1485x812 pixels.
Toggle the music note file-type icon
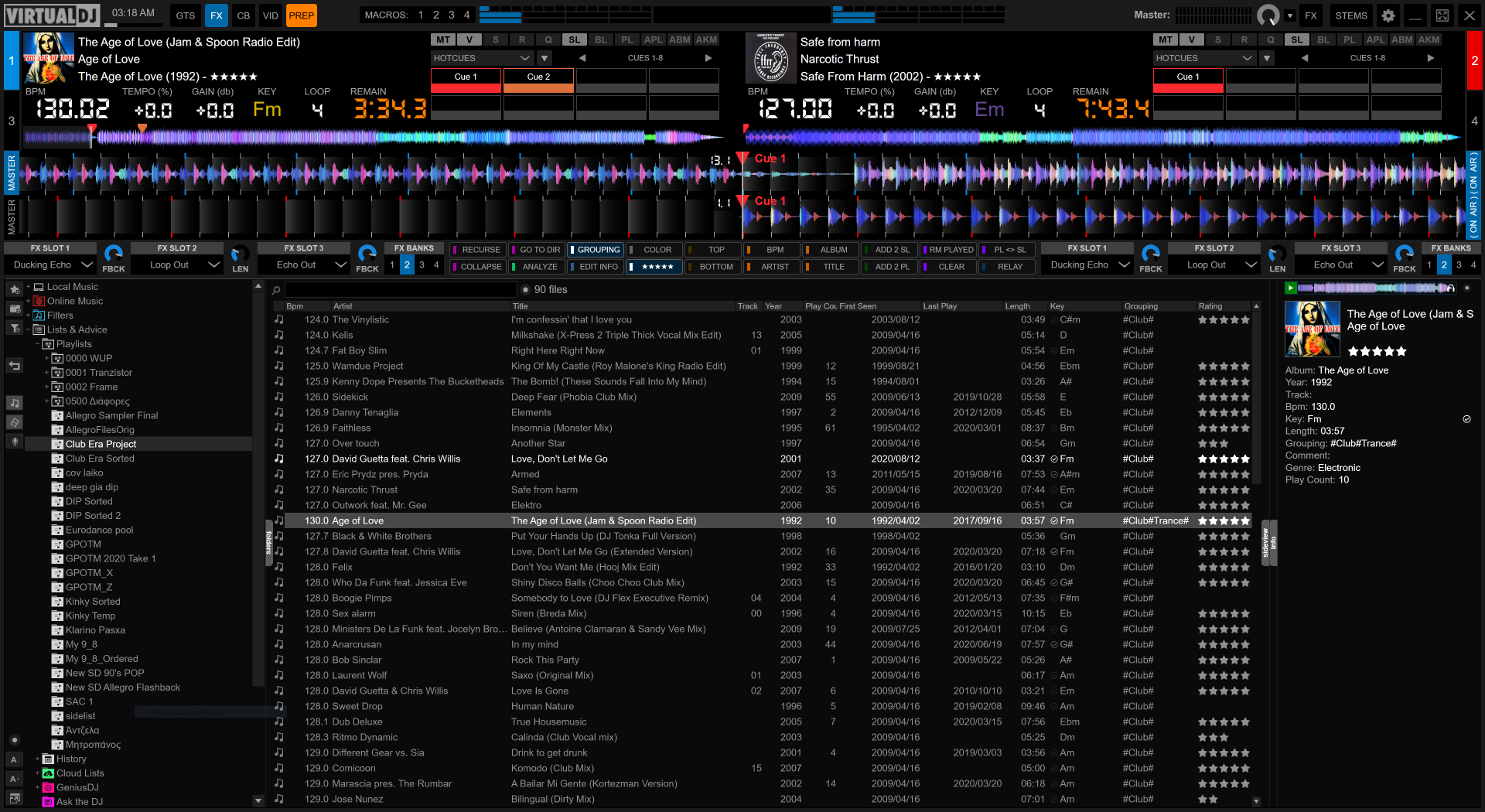(15, 403)
